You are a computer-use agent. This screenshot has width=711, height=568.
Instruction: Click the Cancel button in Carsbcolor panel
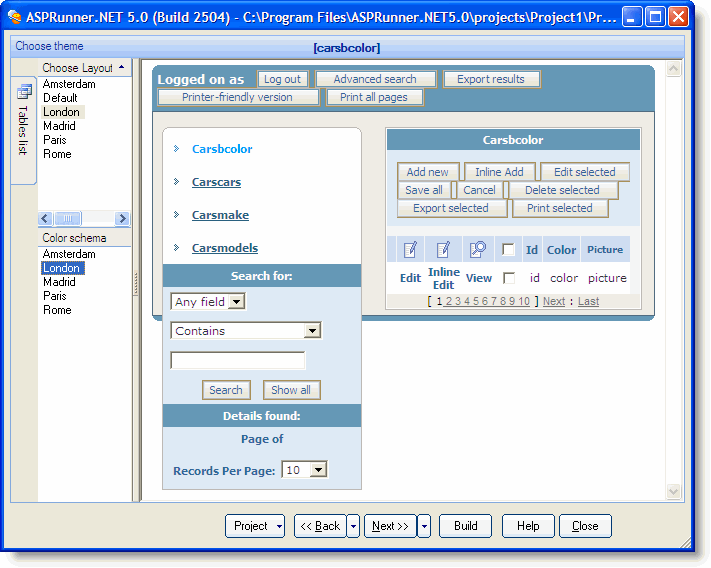[479, 190]
